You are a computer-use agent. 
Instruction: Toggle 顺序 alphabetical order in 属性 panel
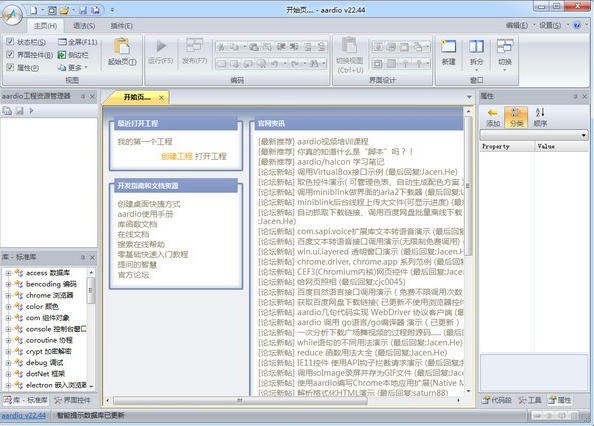tap(540, 117)
